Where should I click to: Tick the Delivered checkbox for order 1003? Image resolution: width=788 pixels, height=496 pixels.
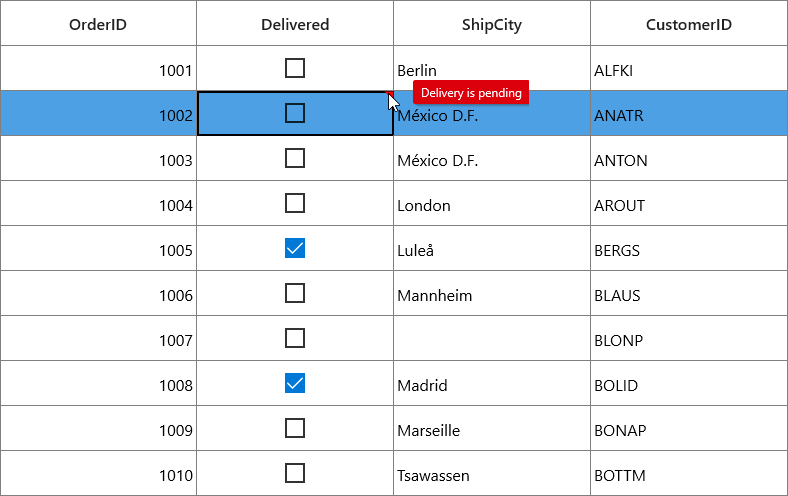coord(294,158)
